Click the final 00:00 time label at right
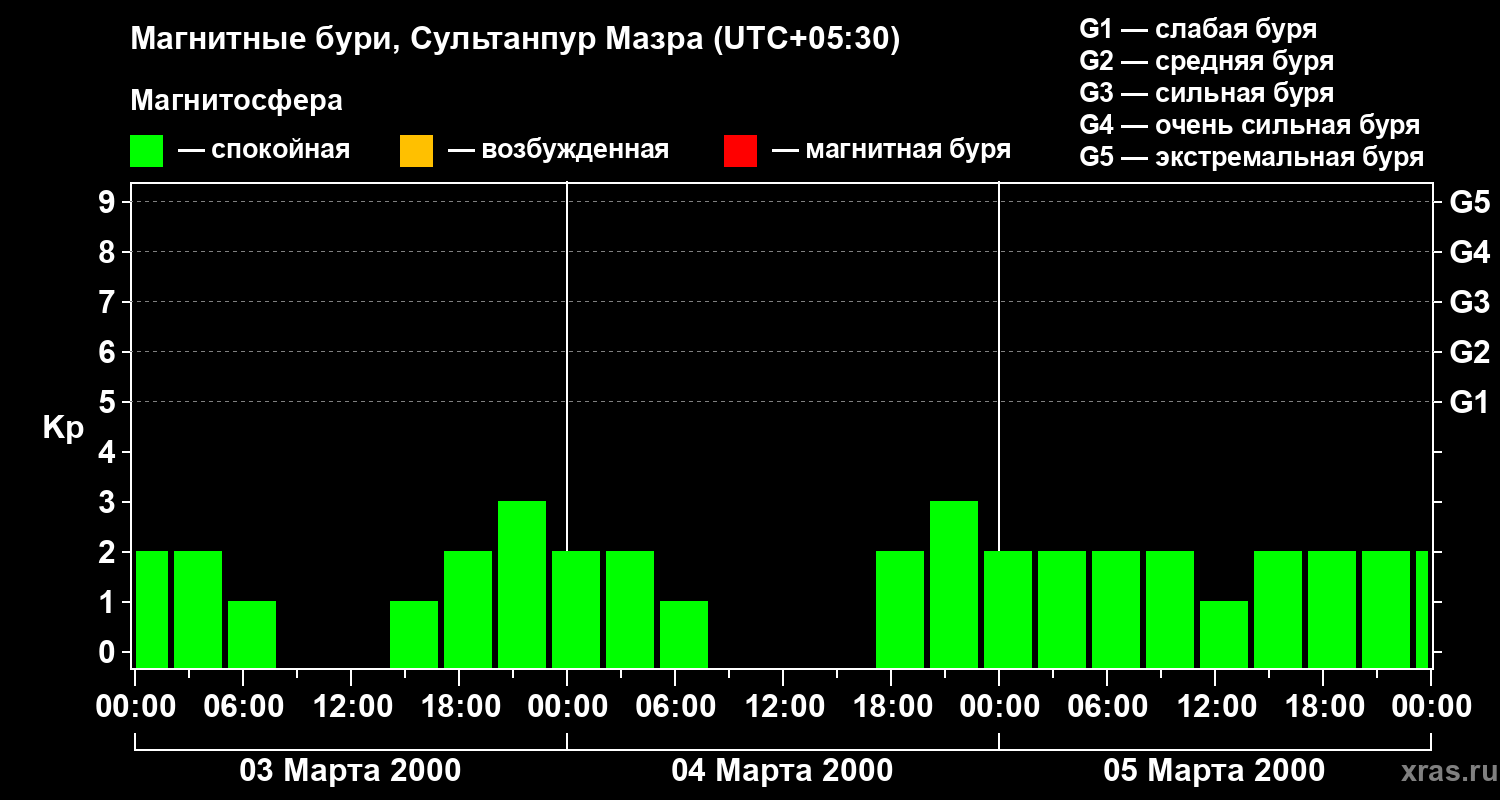The width and height of the screenshot is (1500, 800). pyautogui.click(x=1430, y=707)
